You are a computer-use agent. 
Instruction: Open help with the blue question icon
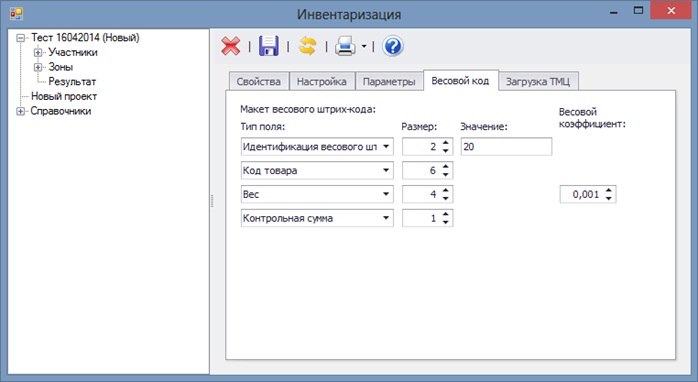[x=393, y=46]
